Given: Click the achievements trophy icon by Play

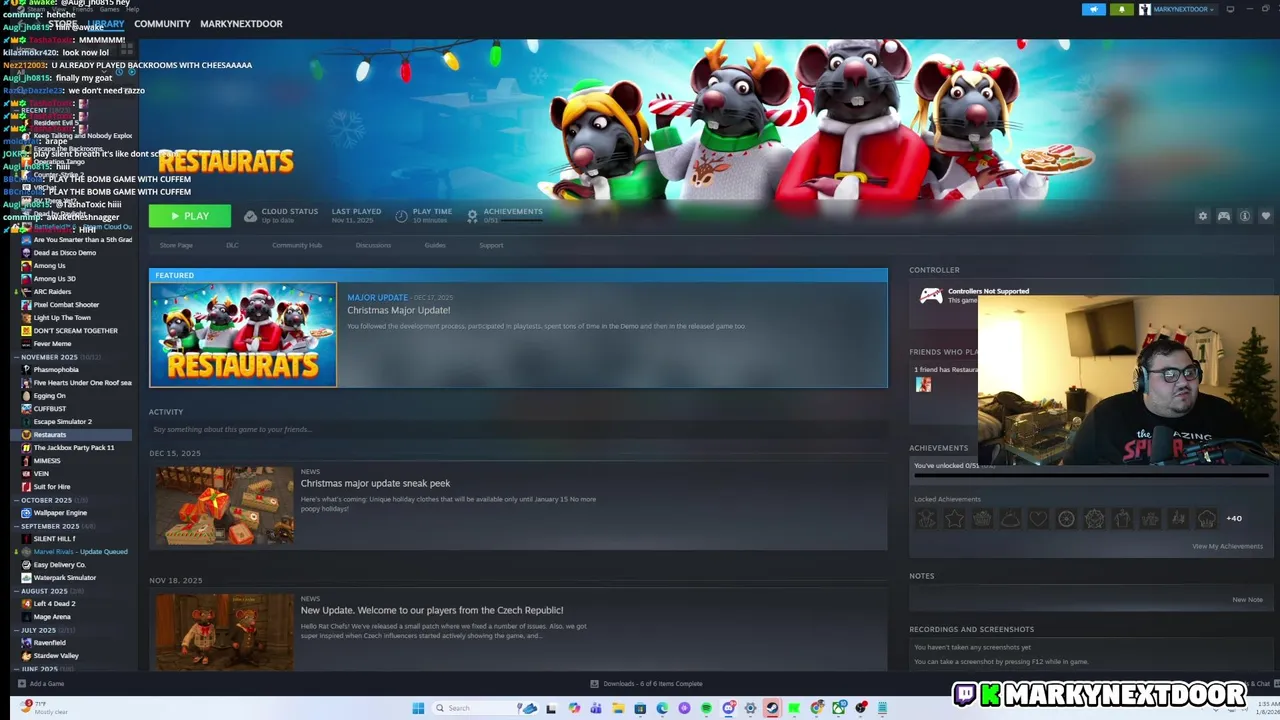Looking at the screenshot, I should pyautogui.click(x=472, y=216).
